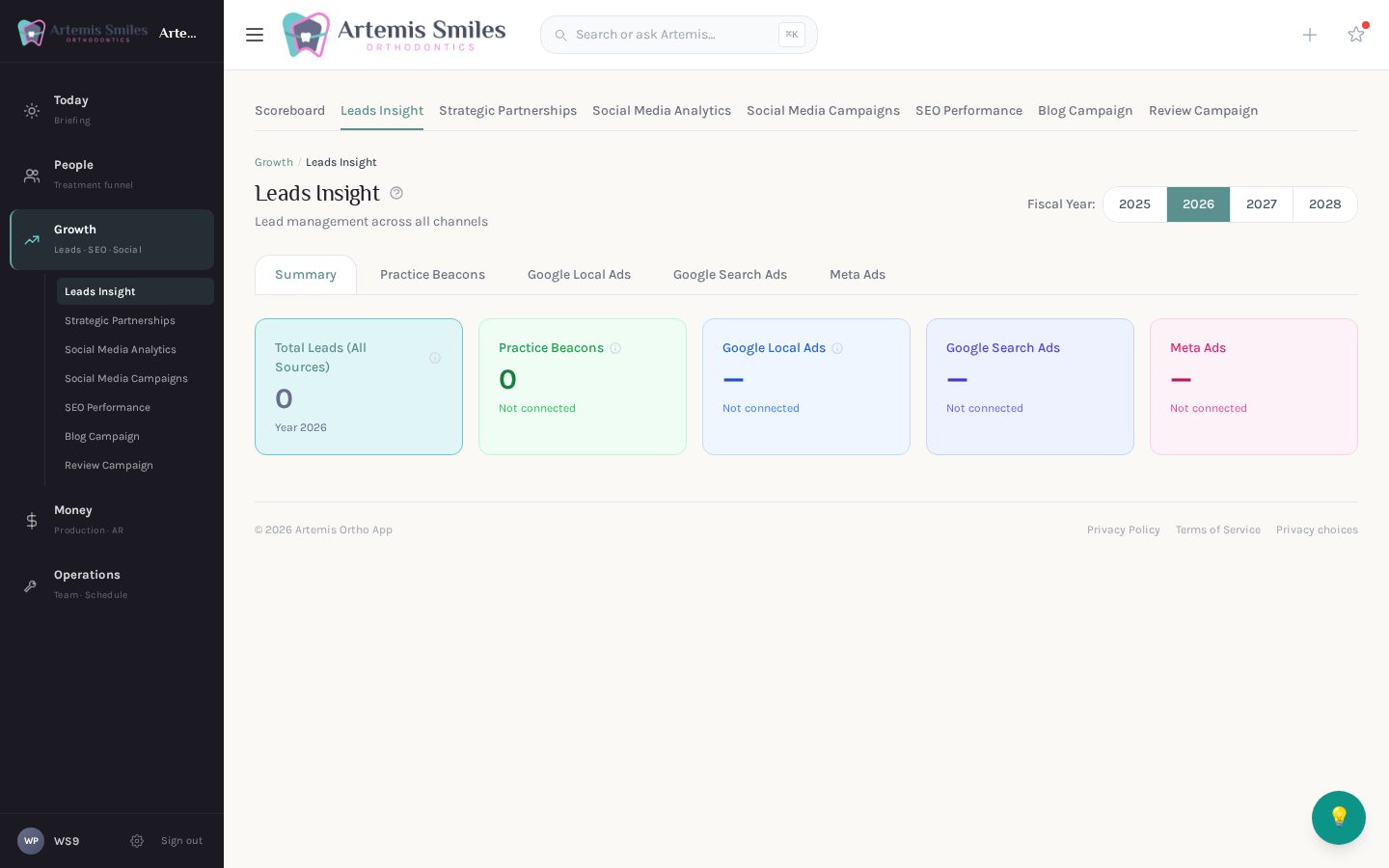Expand the Money section in sidebar
This screenshot has width=1389, height=868.
point(112,519)
